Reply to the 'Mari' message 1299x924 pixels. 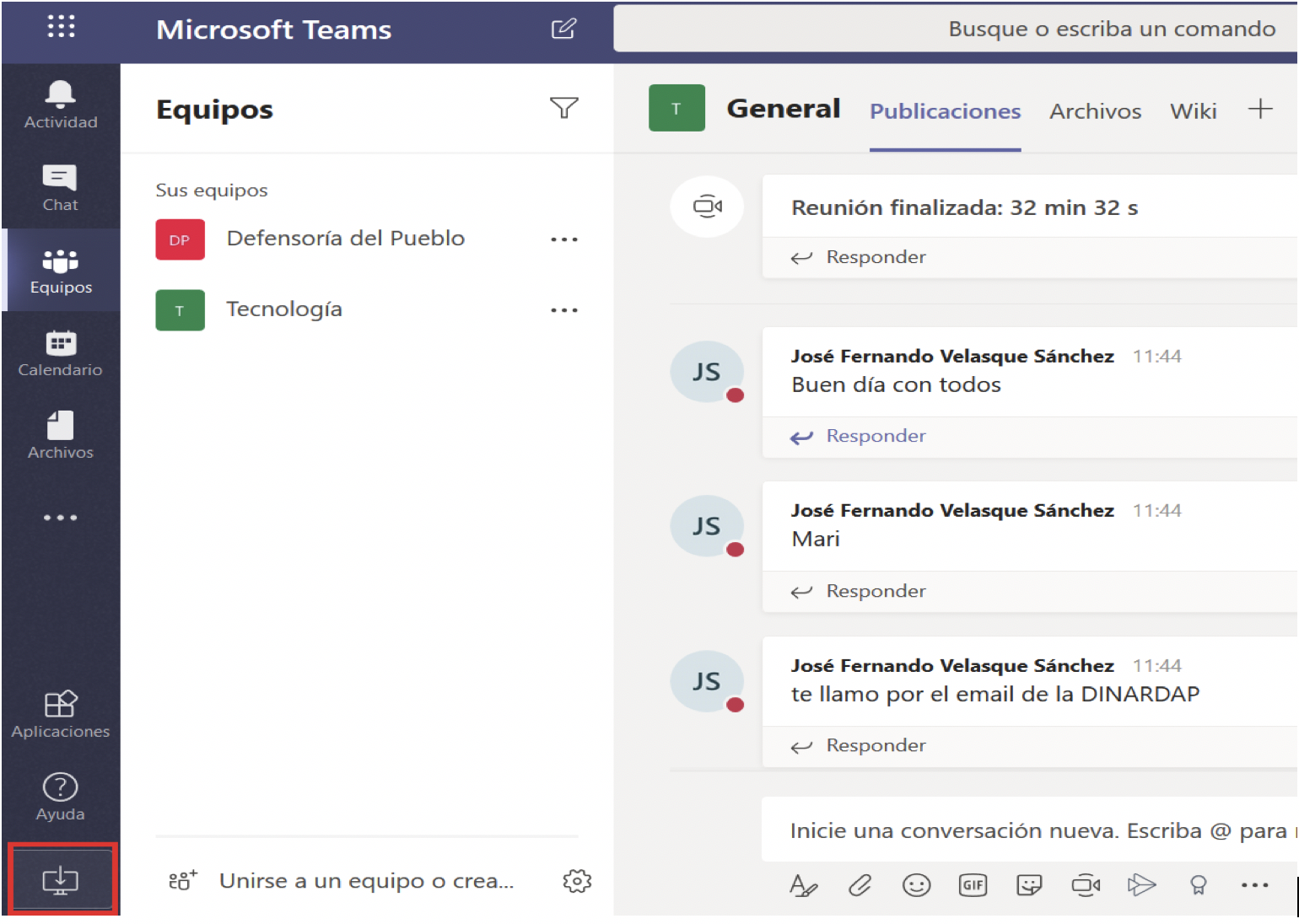pos(859,591)
